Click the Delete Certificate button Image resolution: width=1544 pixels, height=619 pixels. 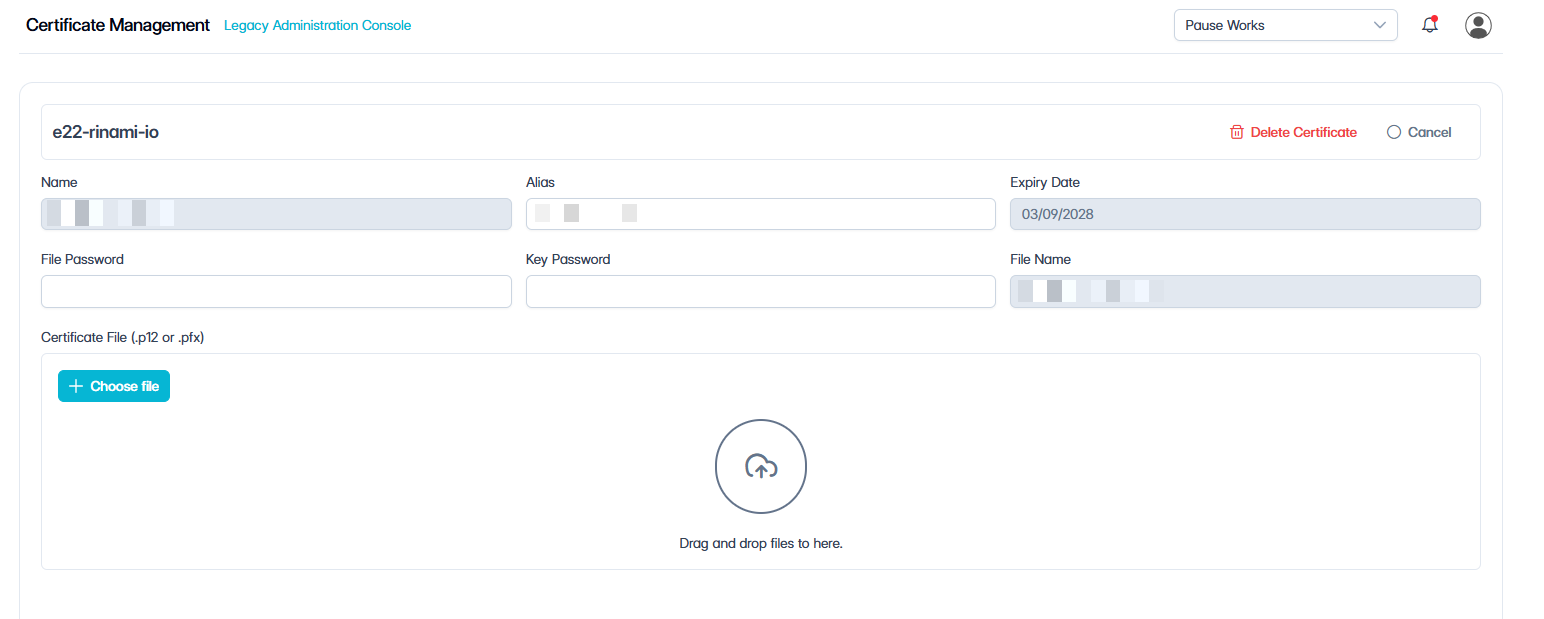1293,132
